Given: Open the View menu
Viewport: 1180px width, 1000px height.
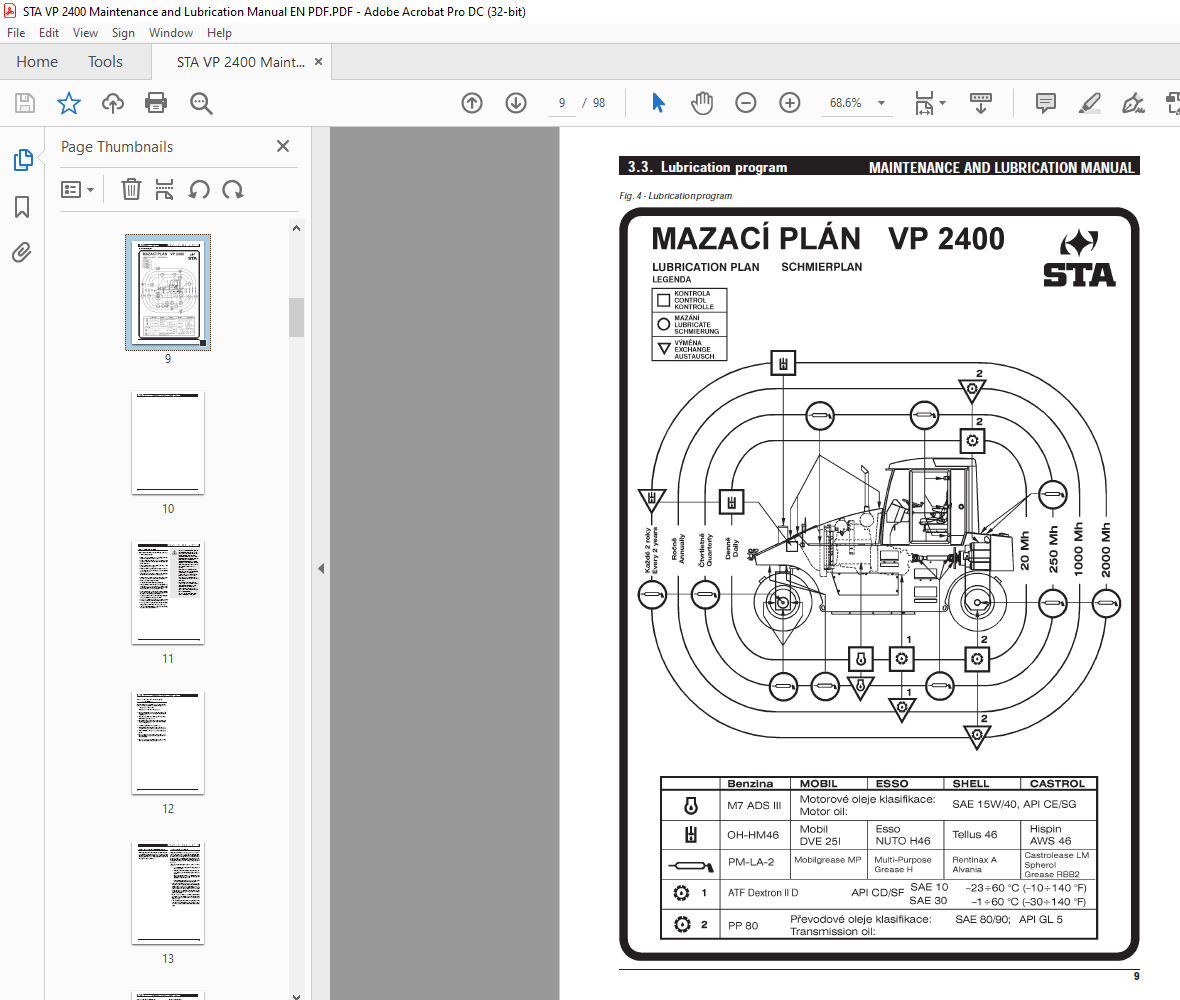Looking at the screenshot, I should pos(85,33).
